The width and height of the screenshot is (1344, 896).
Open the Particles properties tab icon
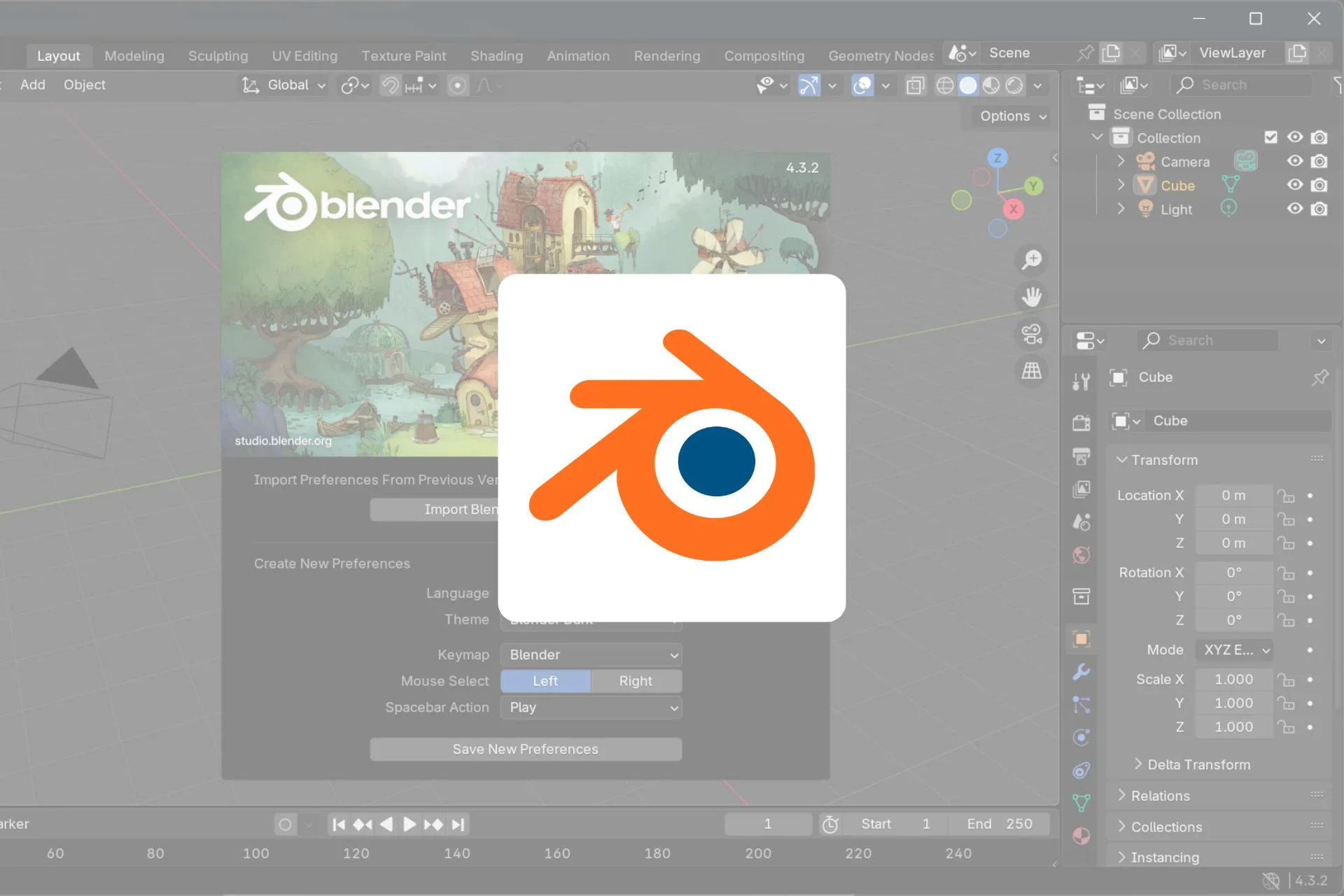point(1081,705)
